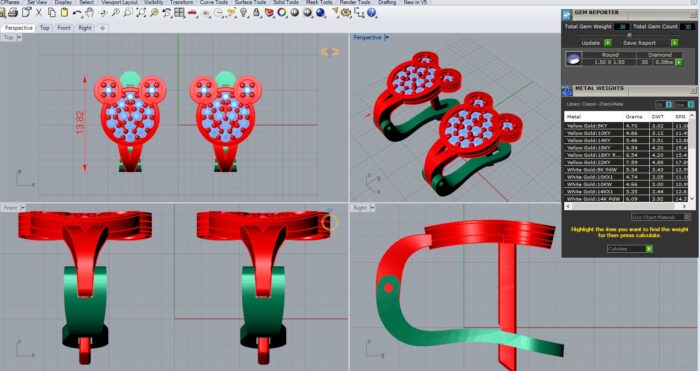Click the padlock Lock objects icon
700x371 pixels.
click(x=256, y=13)
